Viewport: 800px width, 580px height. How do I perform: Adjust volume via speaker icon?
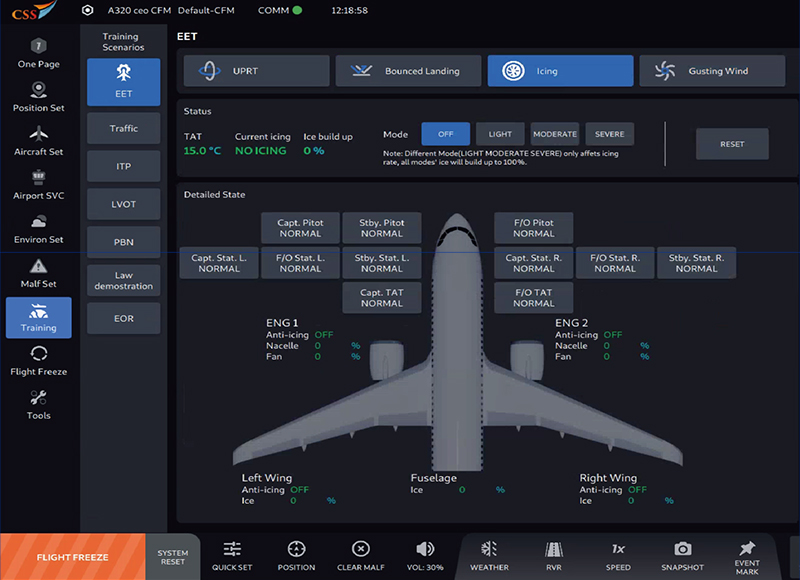(425, 549)
